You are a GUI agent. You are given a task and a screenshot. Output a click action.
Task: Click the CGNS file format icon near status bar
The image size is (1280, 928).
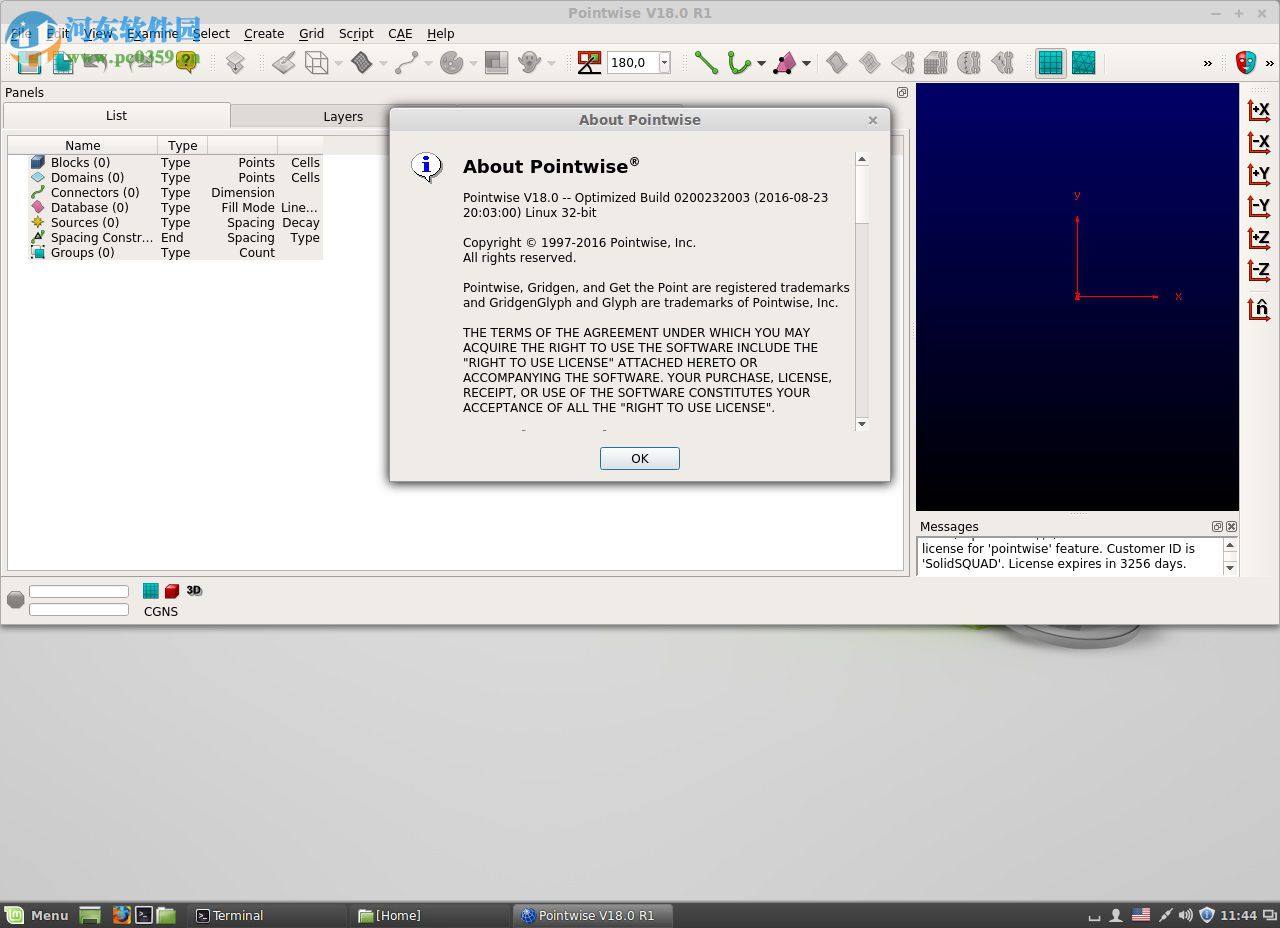coord(160,611)
